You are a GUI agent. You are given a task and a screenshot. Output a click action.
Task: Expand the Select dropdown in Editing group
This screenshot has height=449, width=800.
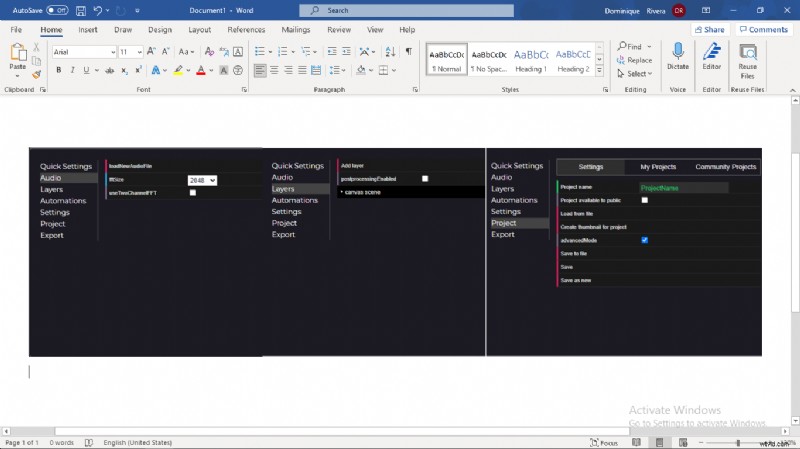point(637,74)
